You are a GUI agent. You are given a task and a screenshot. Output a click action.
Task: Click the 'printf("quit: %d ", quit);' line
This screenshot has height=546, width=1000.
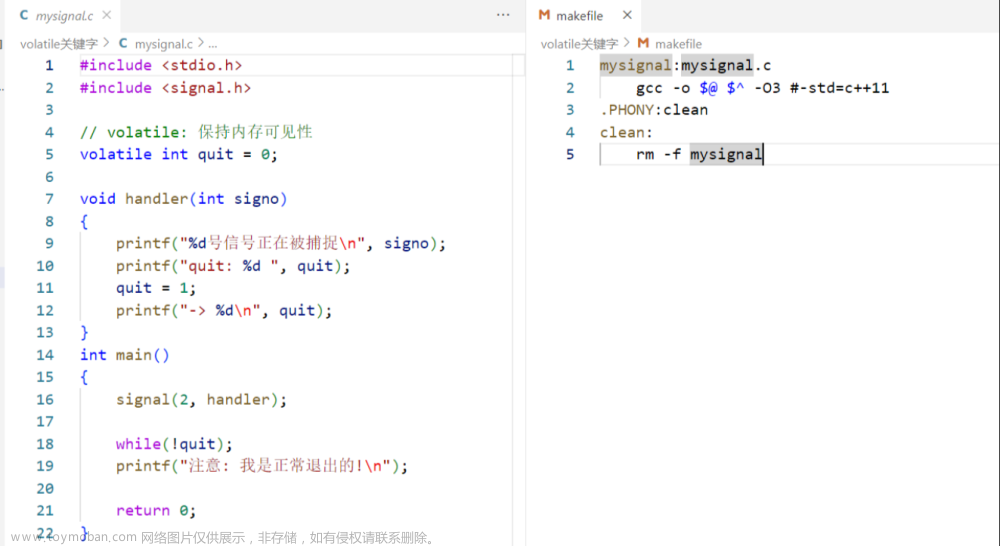(x=233, y=266)
